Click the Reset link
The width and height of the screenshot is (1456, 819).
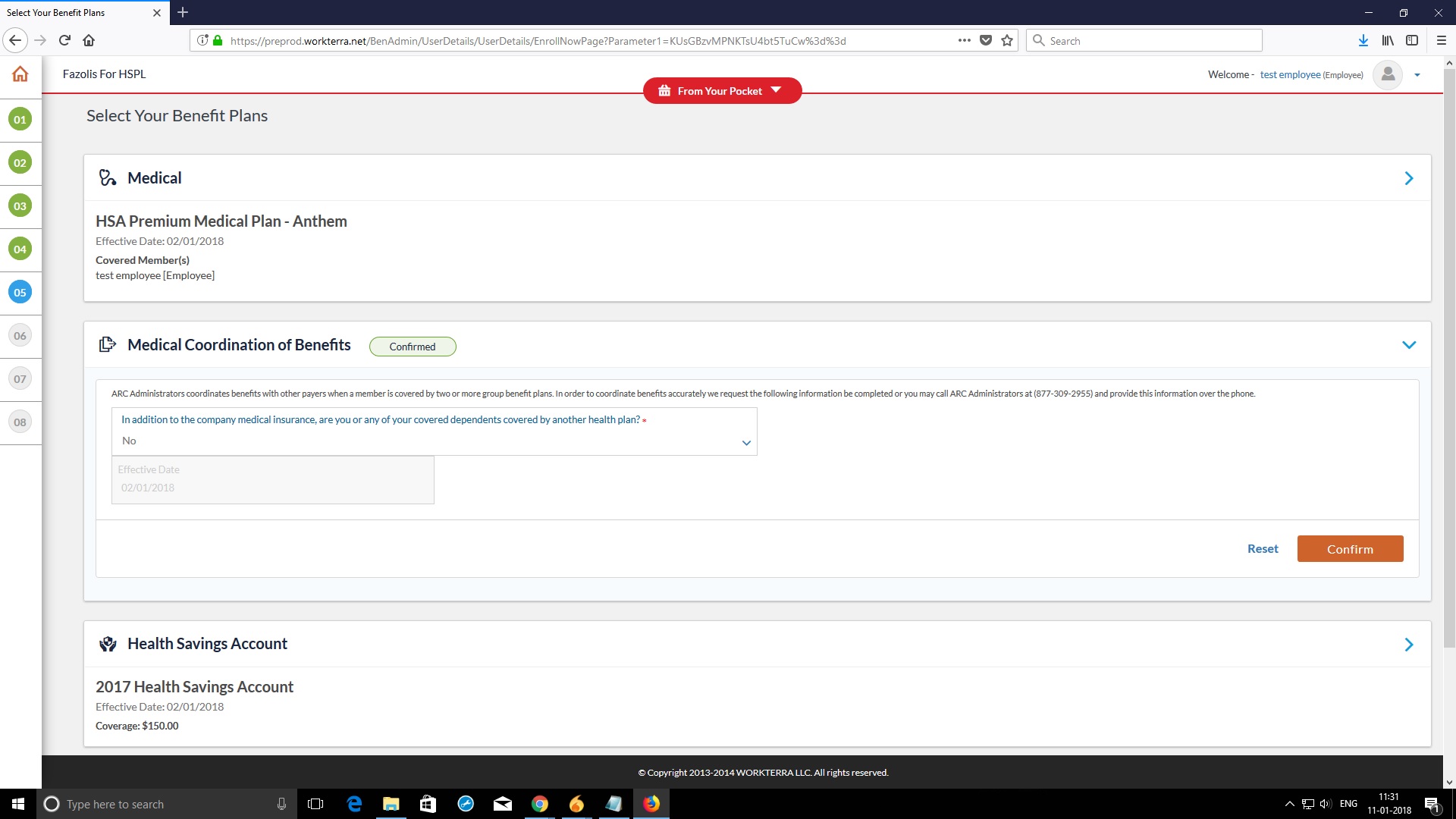pos(1263,549)
